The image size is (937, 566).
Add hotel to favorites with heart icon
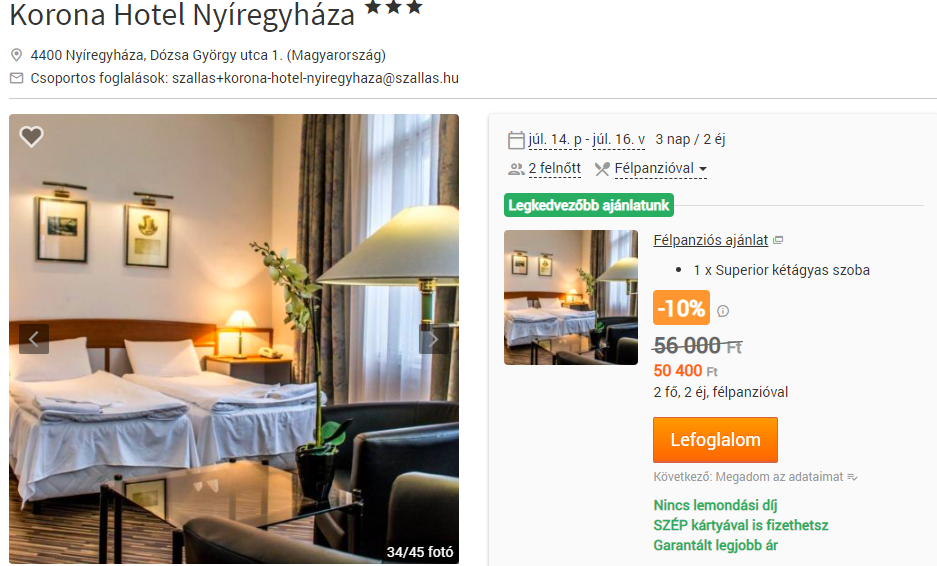31,137
